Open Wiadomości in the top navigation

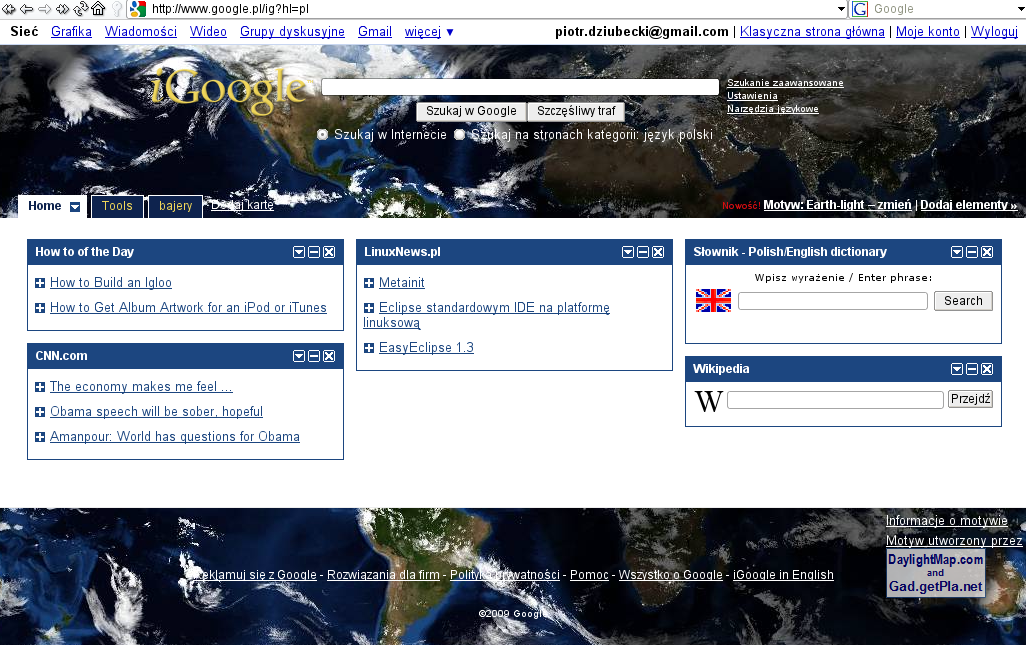tap(141, 31)
